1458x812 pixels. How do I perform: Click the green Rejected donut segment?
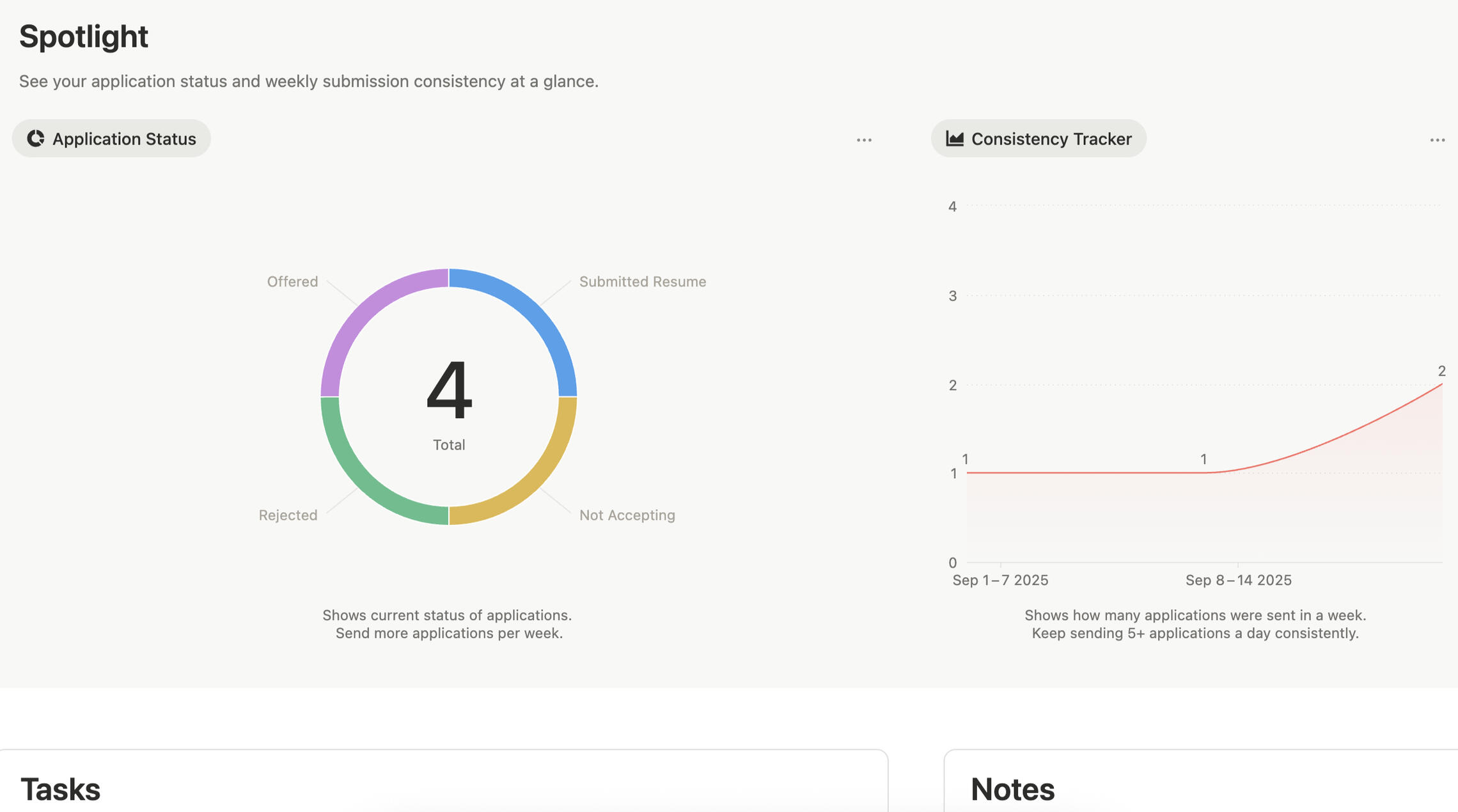[366, 481]
